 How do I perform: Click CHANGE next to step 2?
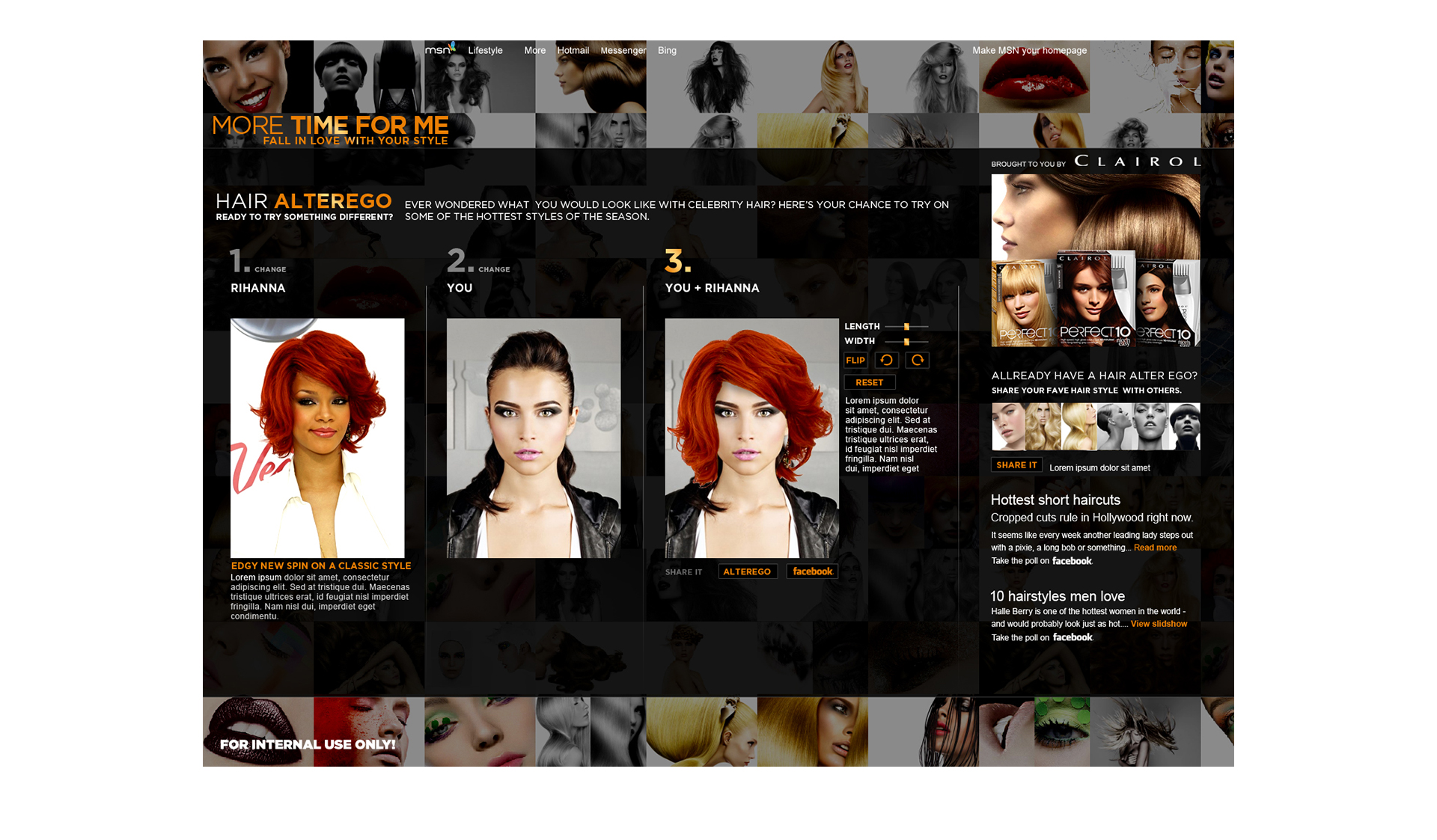click(494, 269)
